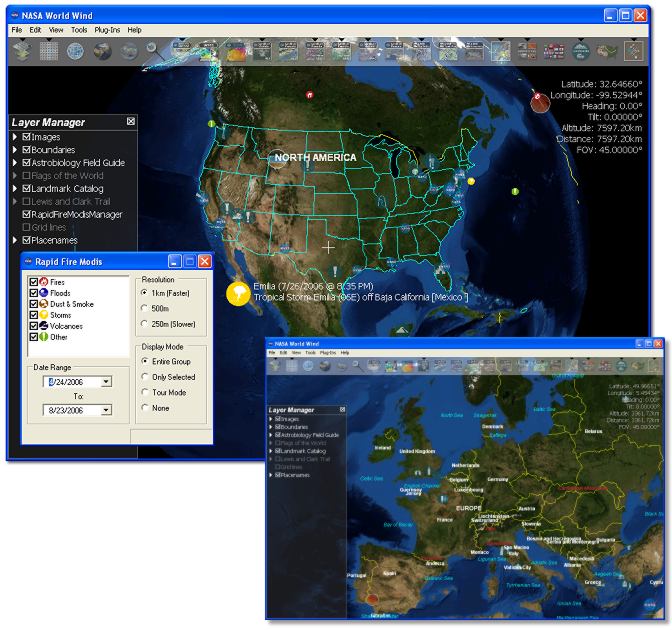Open the View menu in main window

pos(56,30)
